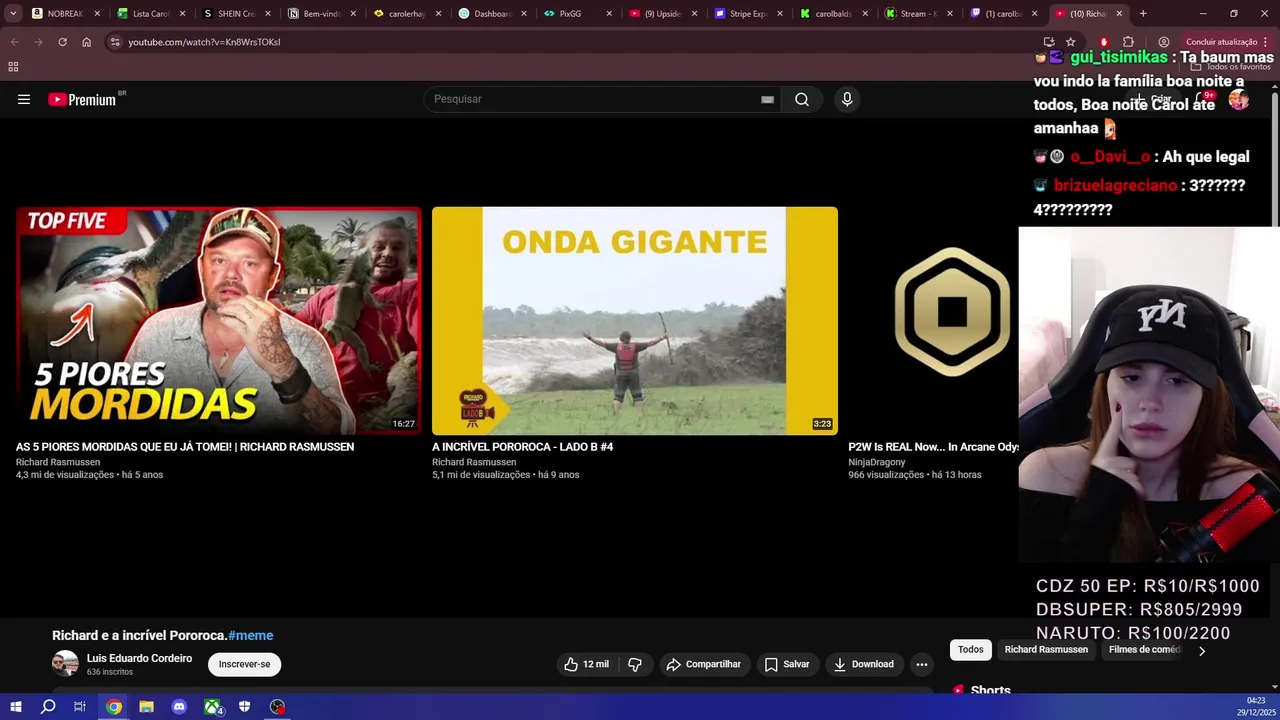Open more actions three-dot menu
Viewport: 1280px width, 720px height.
click(x=922, y=664)
